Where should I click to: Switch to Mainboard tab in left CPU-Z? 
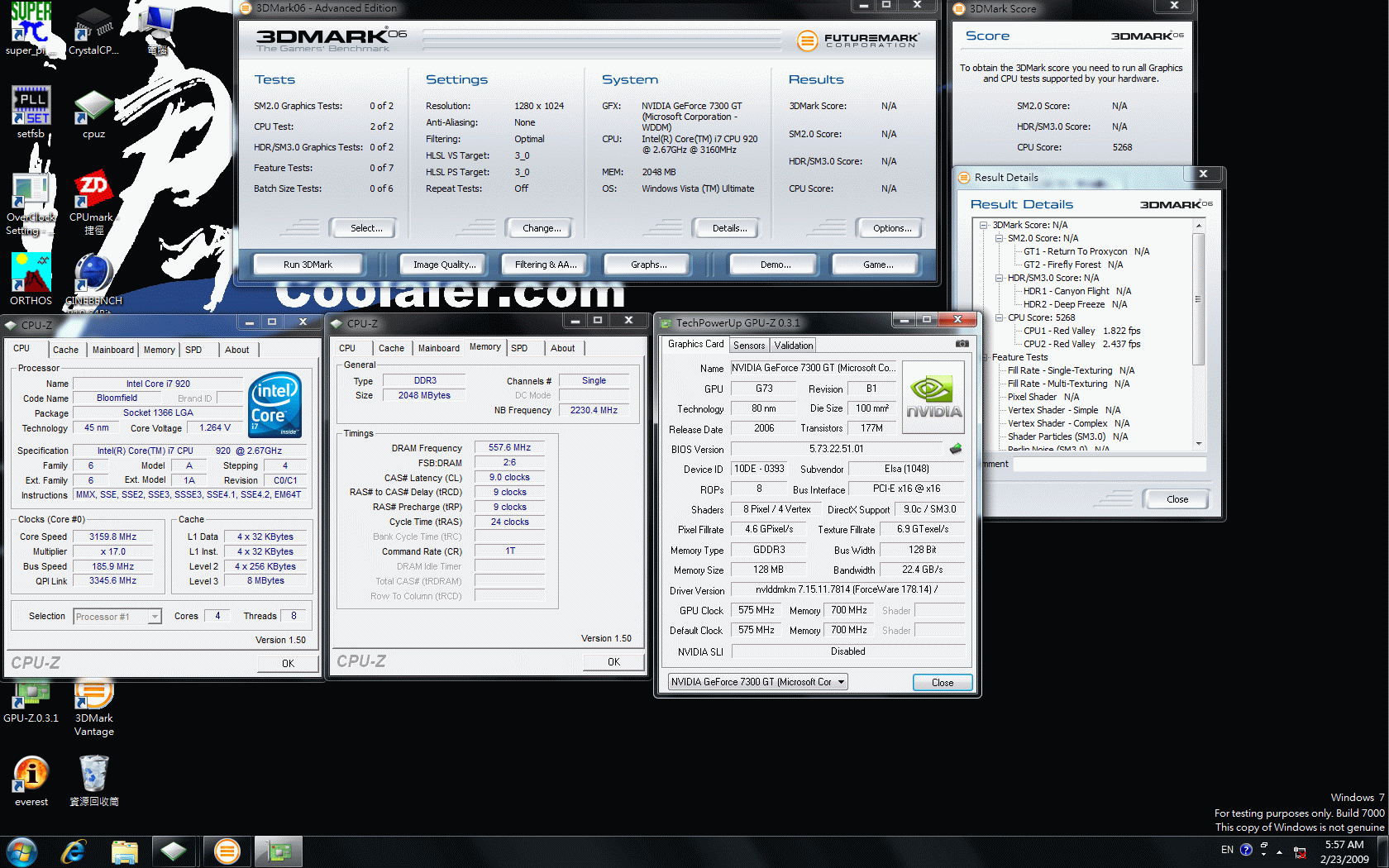click(x=112, y=350)
